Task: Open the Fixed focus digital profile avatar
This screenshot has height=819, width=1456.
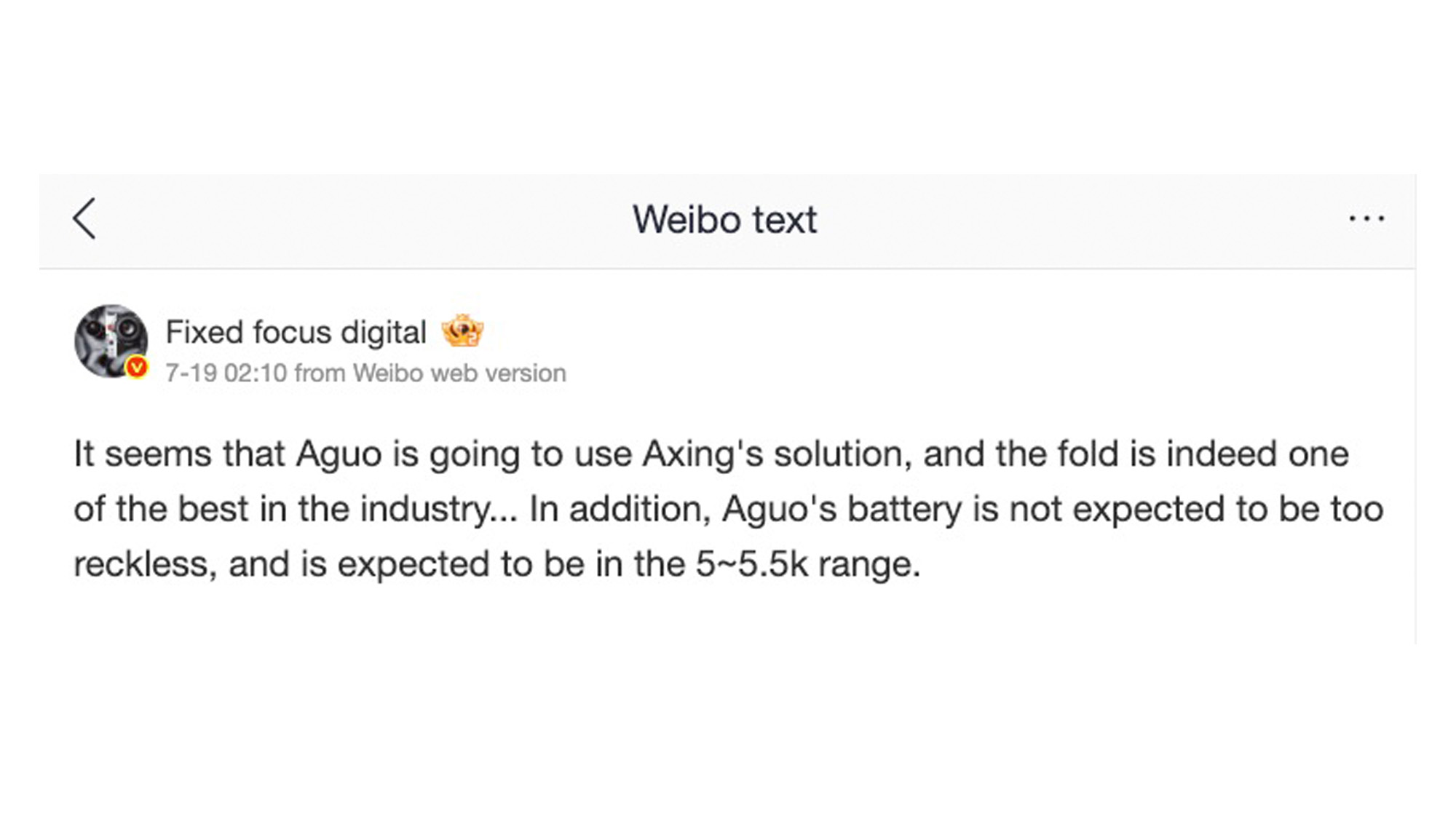Action: point(111,341)
